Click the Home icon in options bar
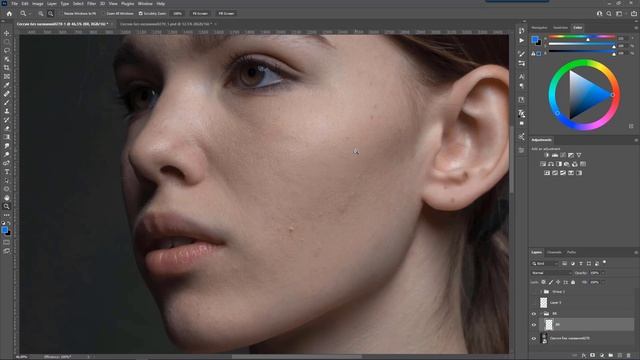 [x=9, y=13]
